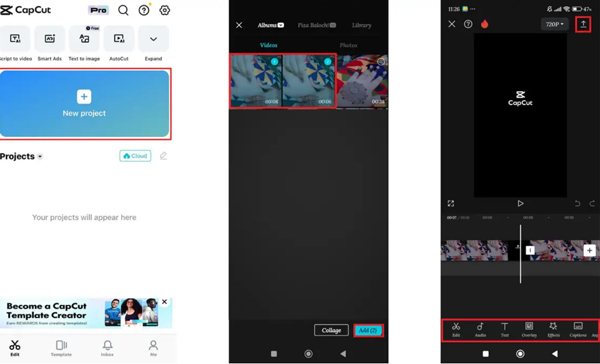Open Text to image tool
Screen dimensions: 600x364
coord(84,43)
